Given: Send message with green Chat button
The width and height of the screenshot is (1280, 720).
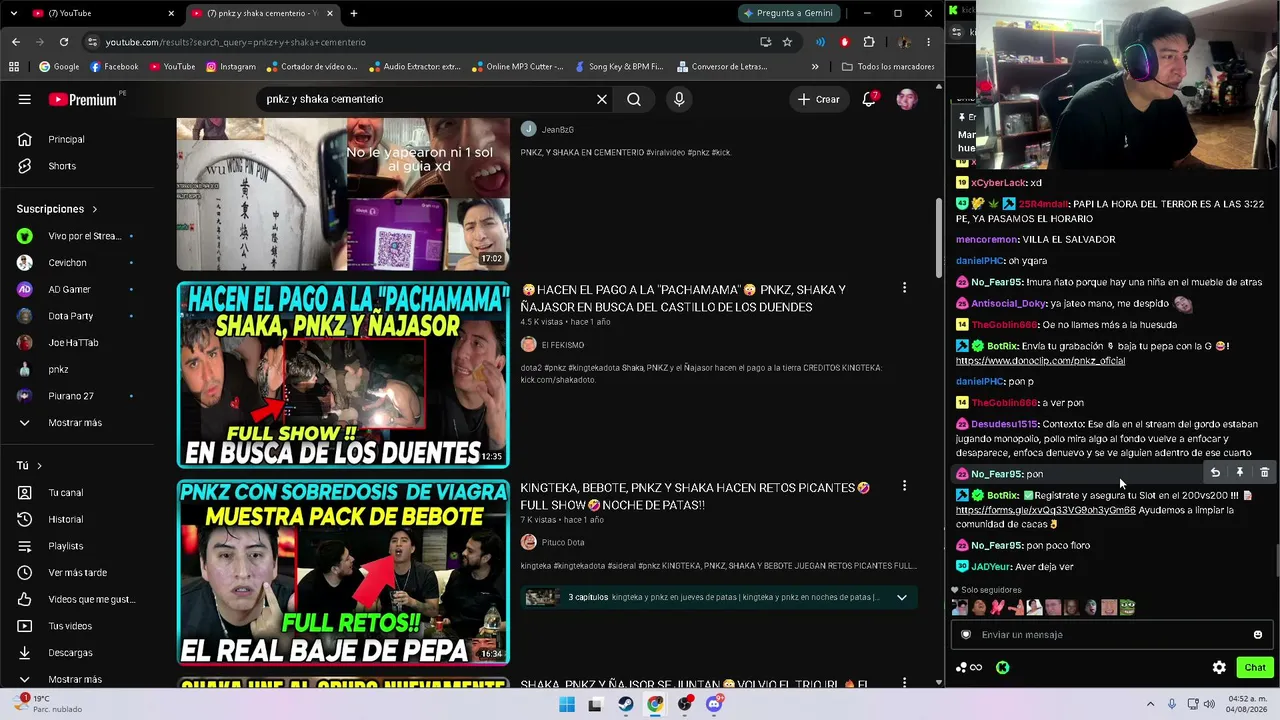Looking at the screenshot, I should 1254,668.
